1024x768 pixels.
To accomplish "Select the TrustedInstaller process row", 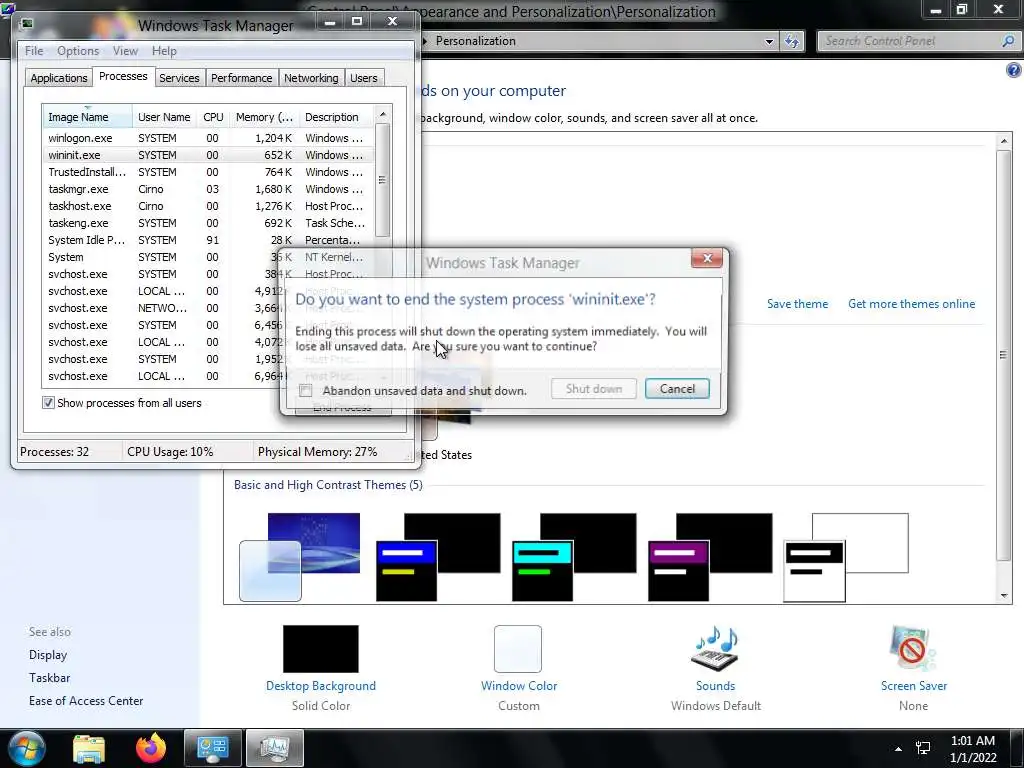I will (209, 172).
